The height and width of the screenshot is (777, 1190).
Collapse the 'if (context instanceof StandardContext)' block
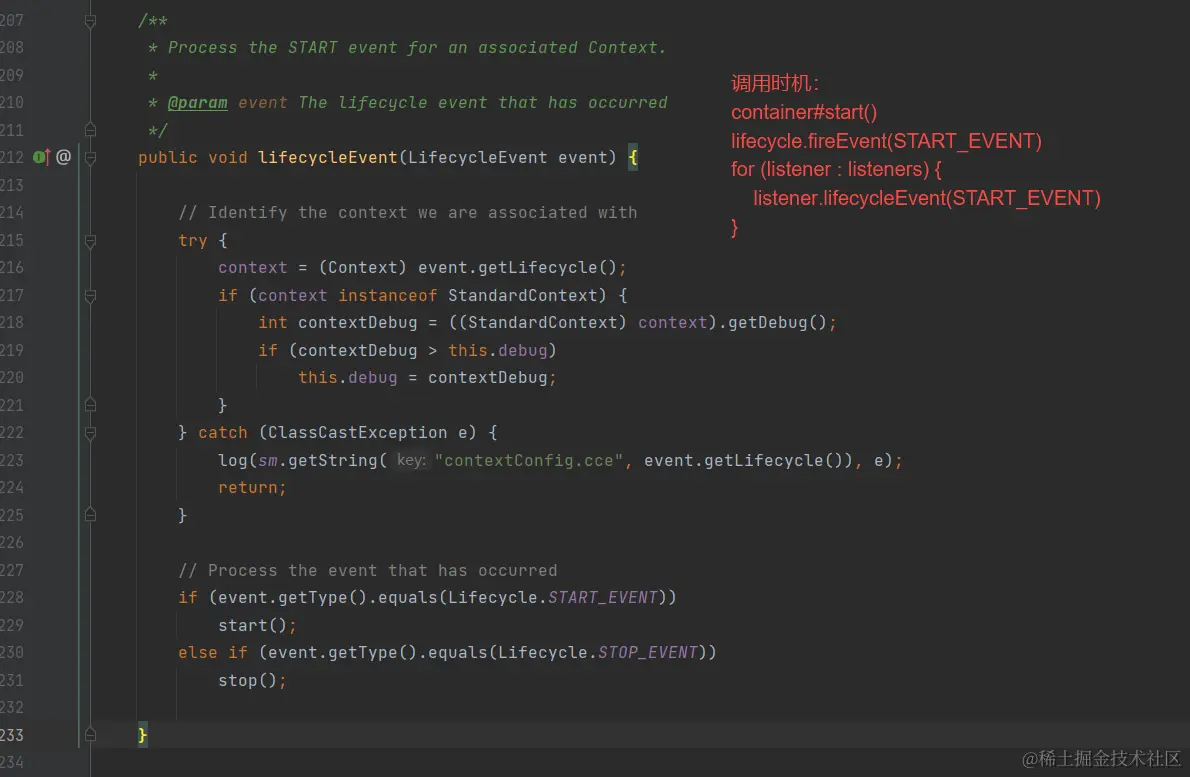(90, 295)
